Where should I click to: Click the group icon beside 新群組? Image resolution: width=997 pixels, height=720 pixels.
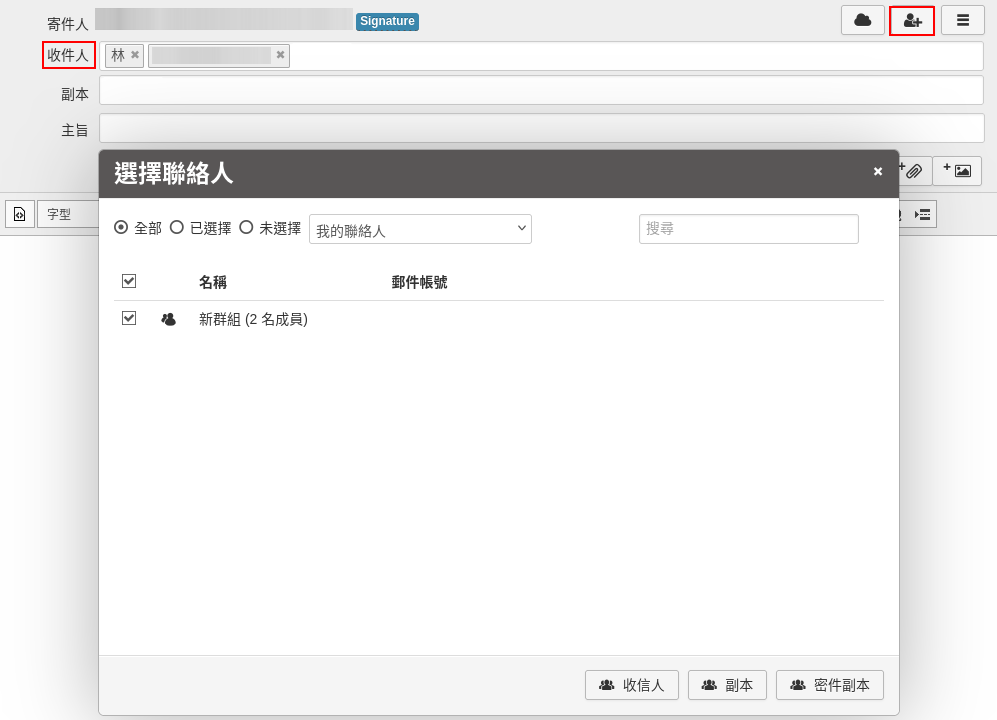(x=169, y=319)
